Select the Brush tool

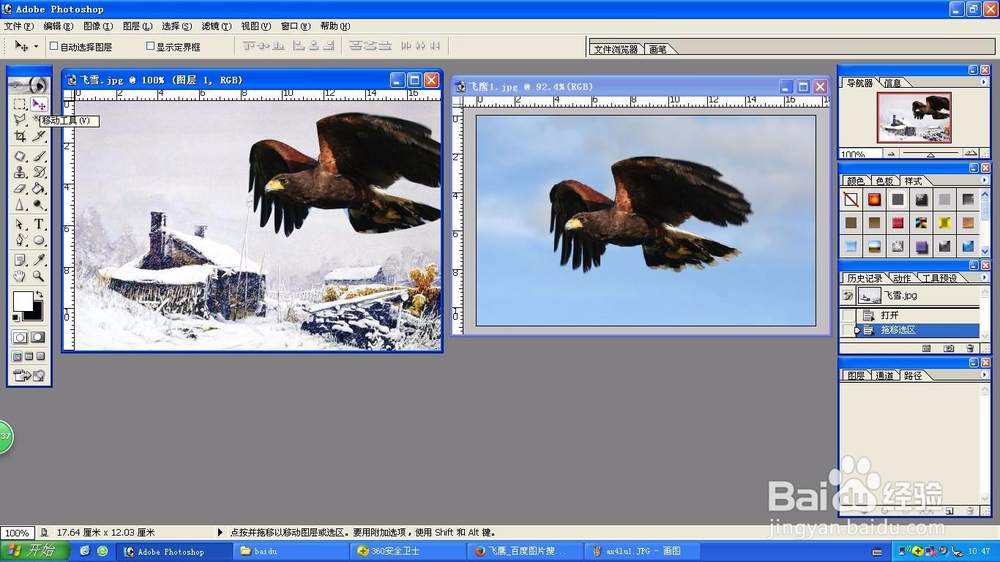(39, 156)
